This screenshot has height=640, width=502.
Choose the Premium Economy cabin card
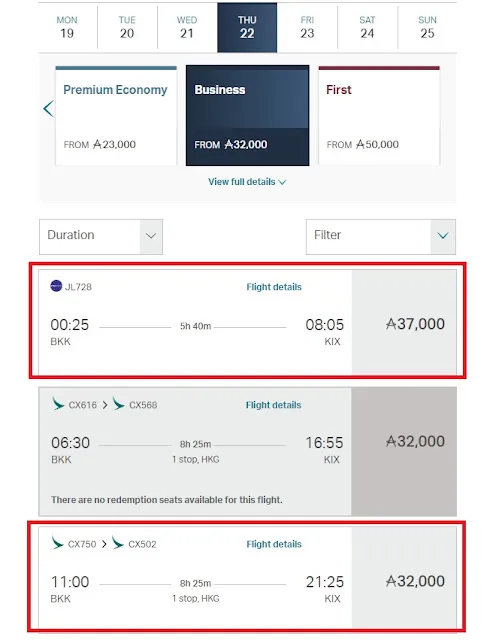tap(116, 116)
